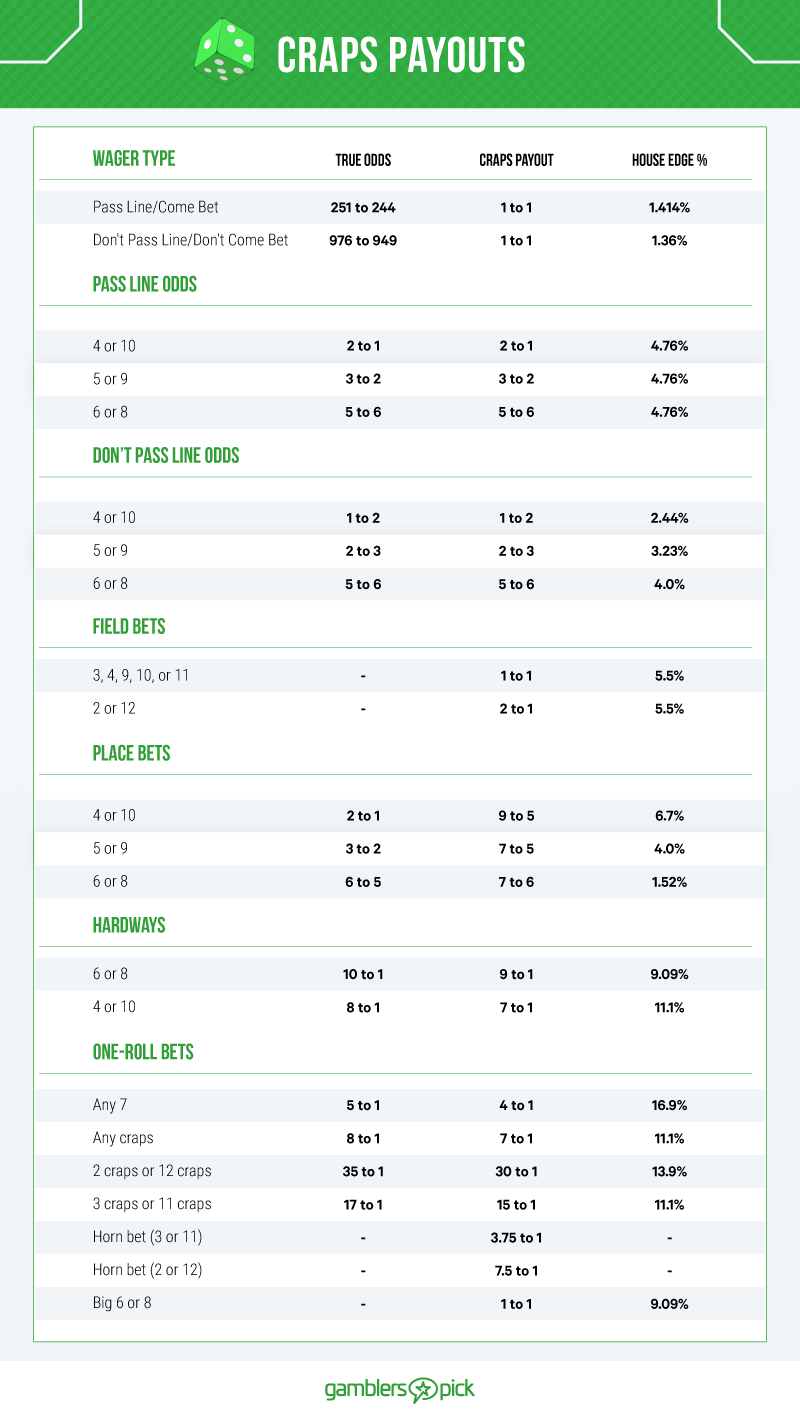Jump to the "Pass Line Odds" section heading

click(x=145, y=284)
